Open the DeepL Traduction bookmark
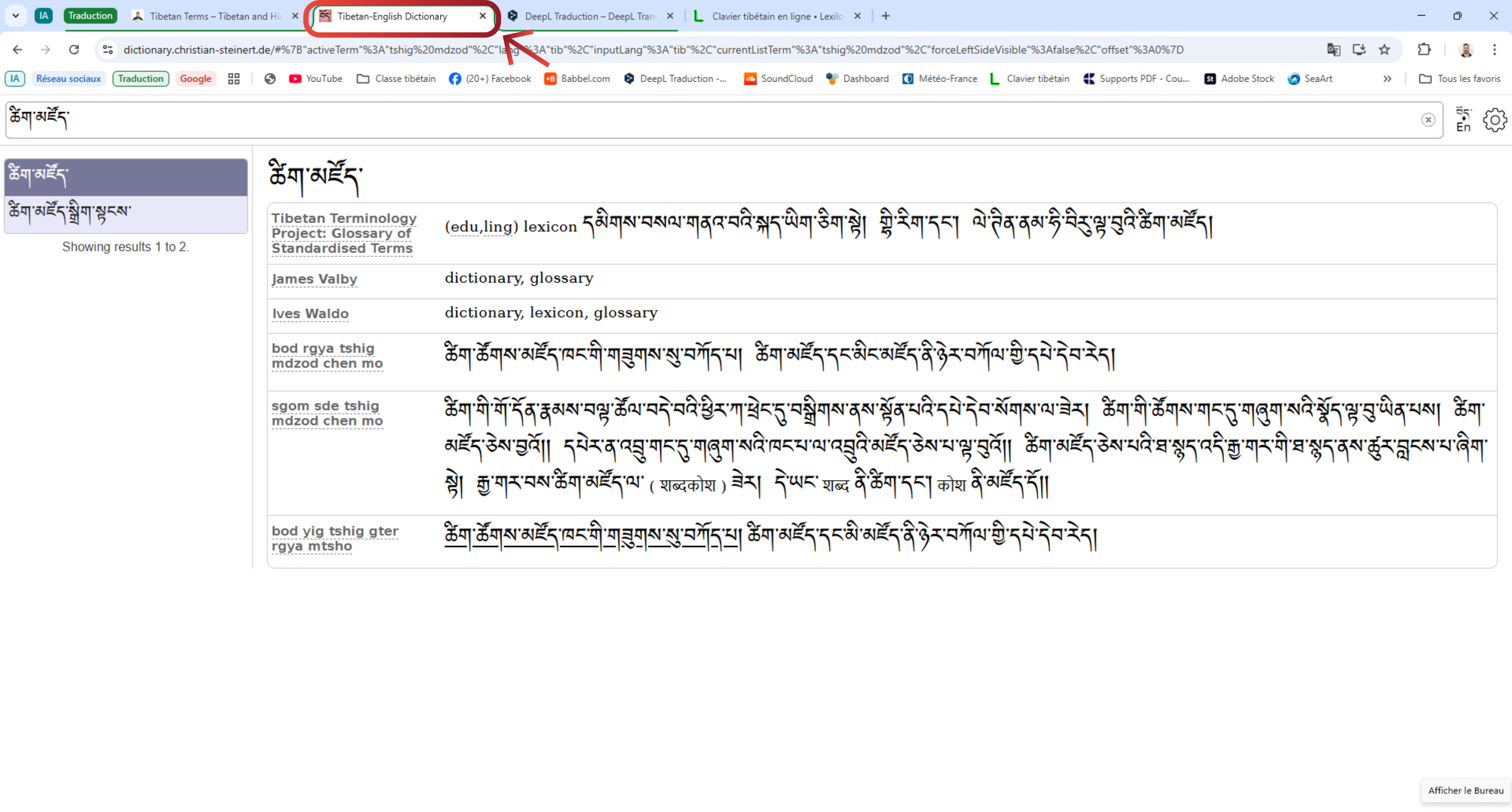This screenshot has height=812, width=1512. tap(676, 78)
